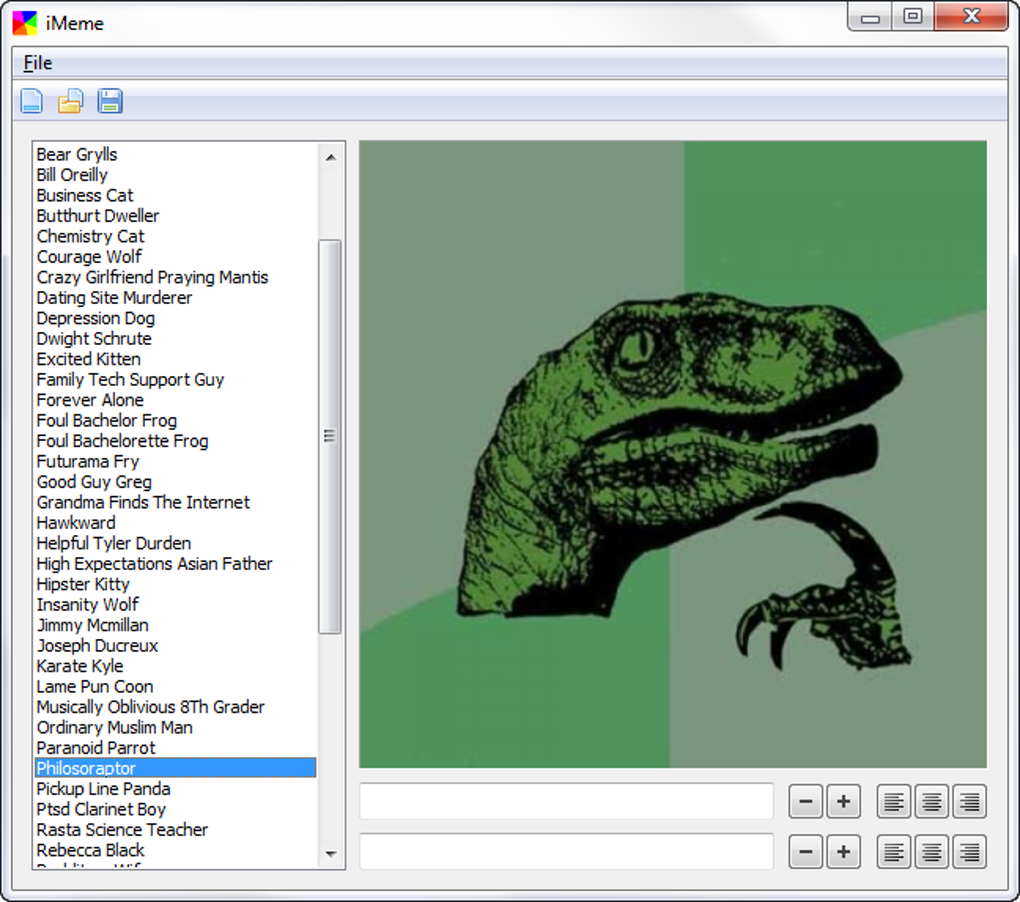Align bottom caption text right
Screen dimensions: 1020x902
[x=969, y=852]
